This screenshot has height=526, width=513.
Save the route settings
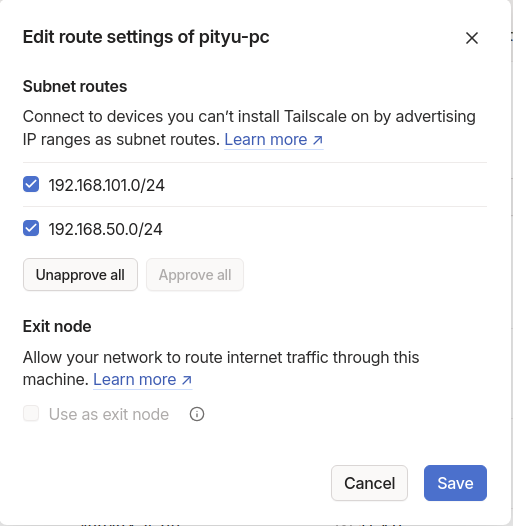455,483
